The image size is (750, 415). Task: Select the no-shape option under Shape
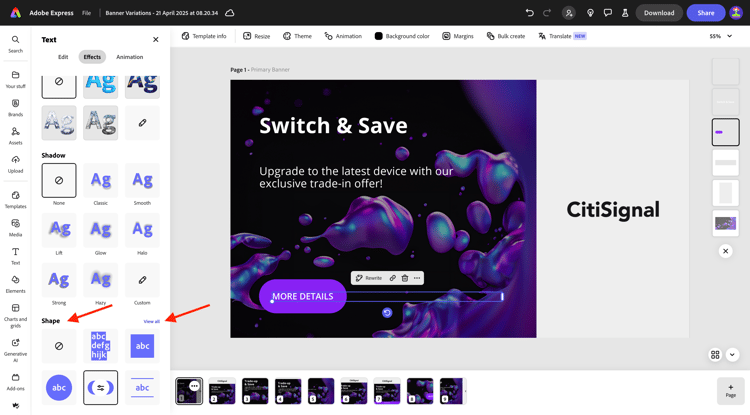59,346
